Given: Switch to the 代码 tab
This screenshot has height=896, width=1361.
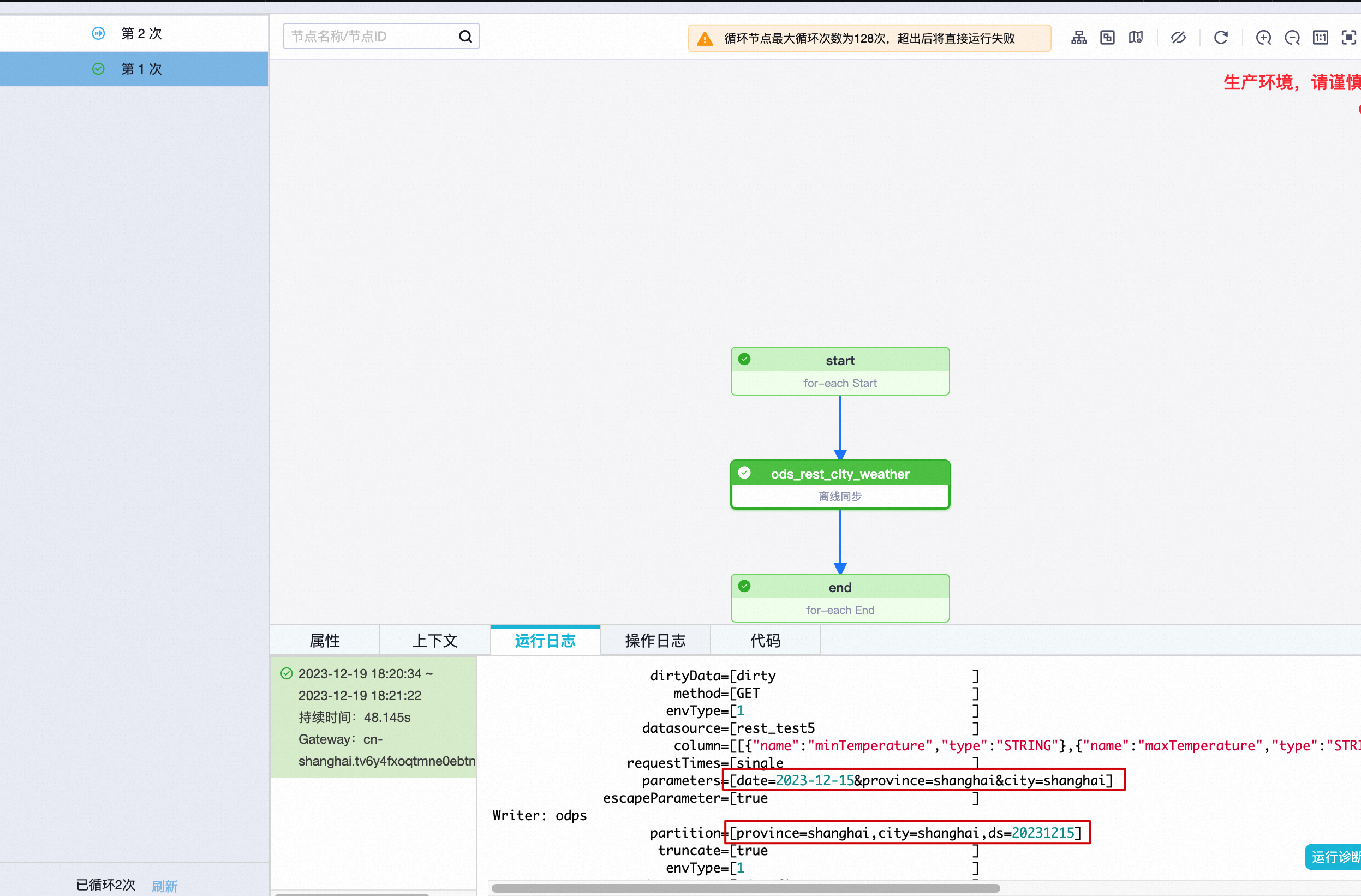Looking at the screenshot, I should 765,641.
